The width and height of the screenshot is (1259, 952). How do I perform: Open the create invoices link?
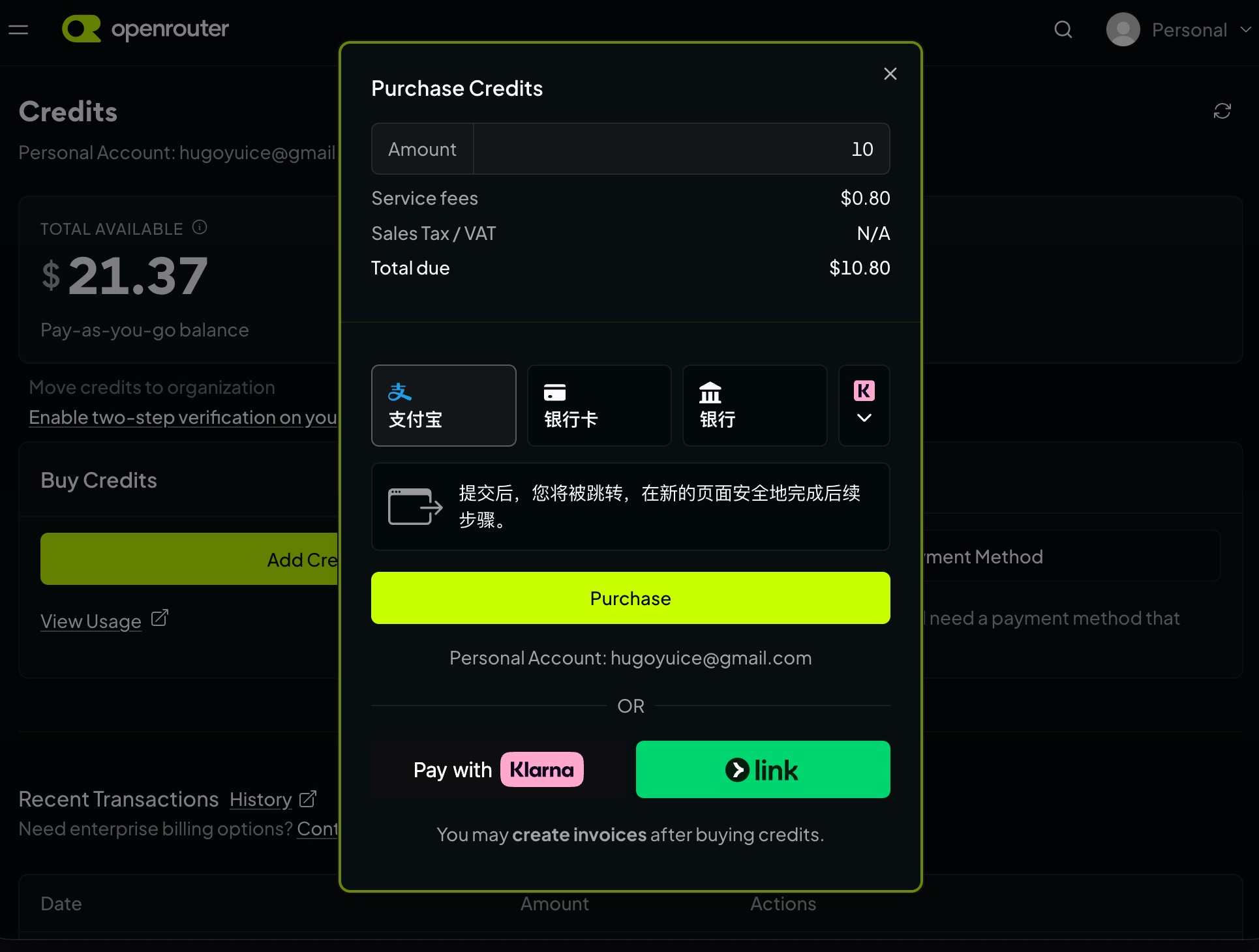[x=579, y=835]
